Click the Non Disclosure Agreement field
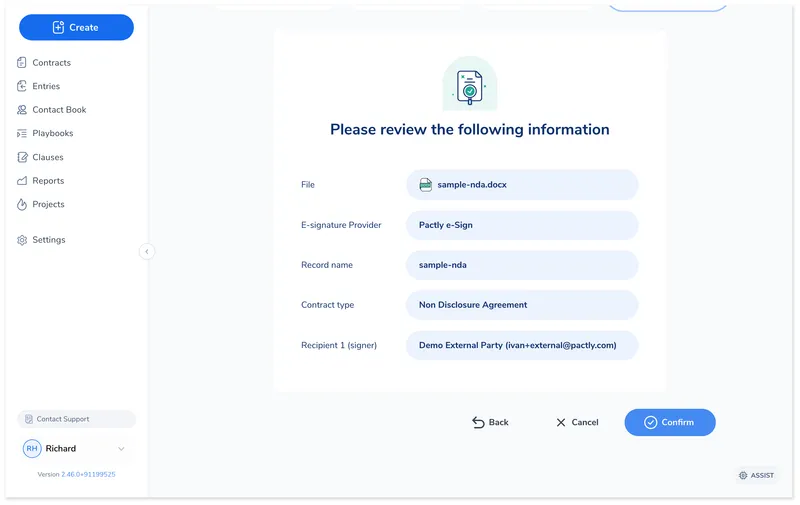800x505 pixels. coord(522,305)
